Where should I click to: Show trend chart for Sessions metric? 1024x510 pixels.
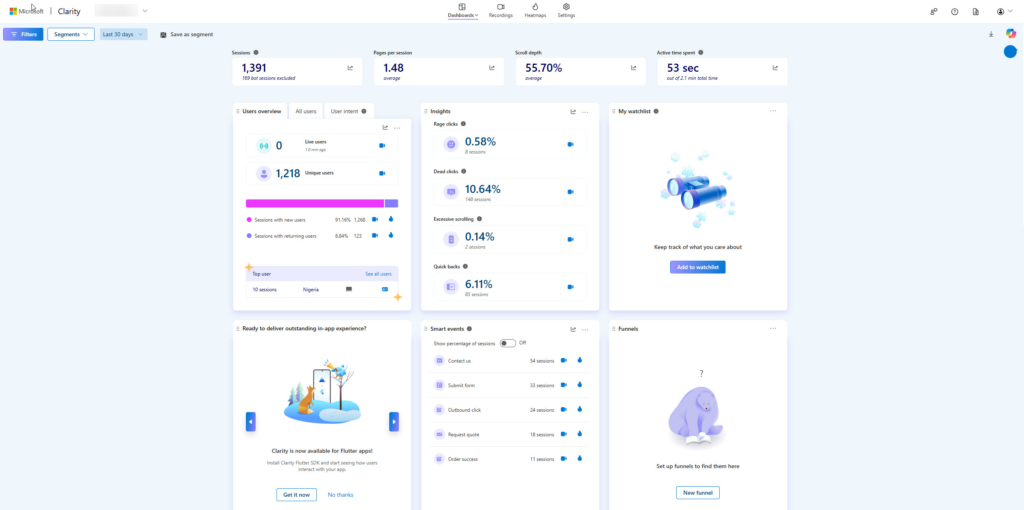350,67
